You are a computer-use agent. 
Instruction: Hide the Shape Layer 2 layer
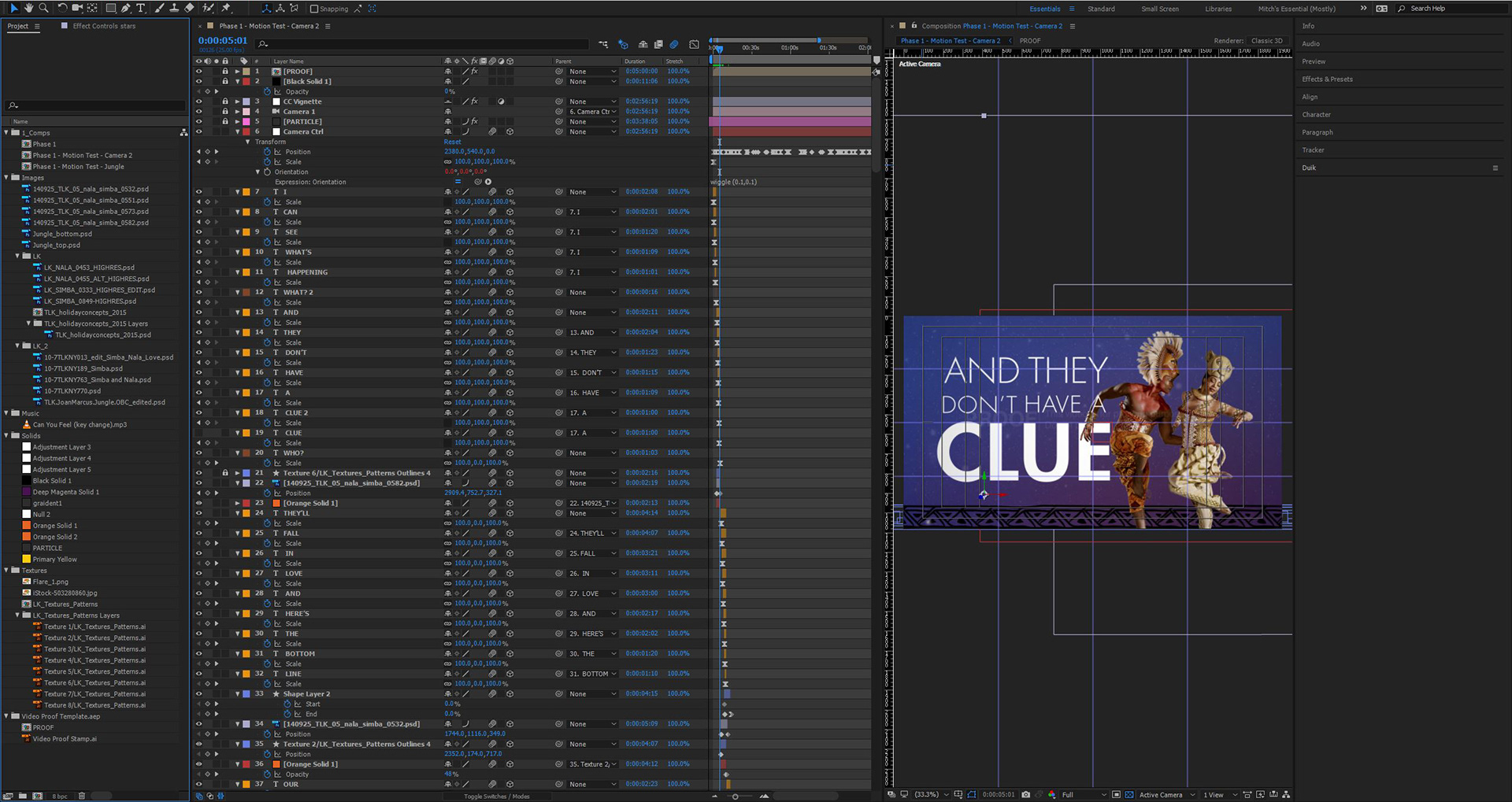[x=198, y=694]
